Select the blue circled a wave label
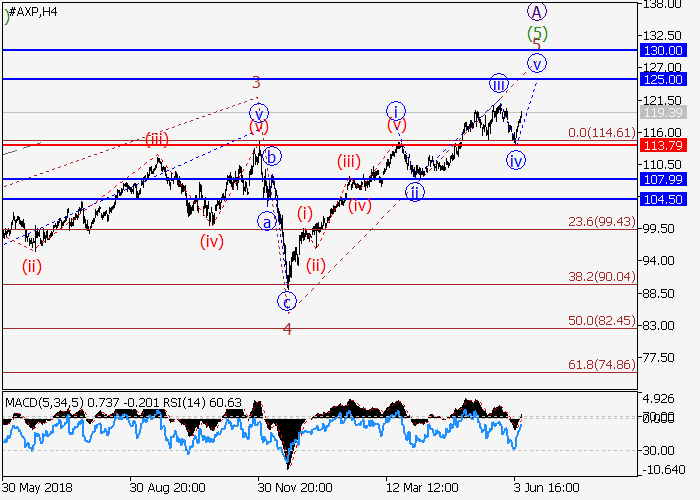The width and height of the screenshot is (700, 500). (x=266, y=221)
